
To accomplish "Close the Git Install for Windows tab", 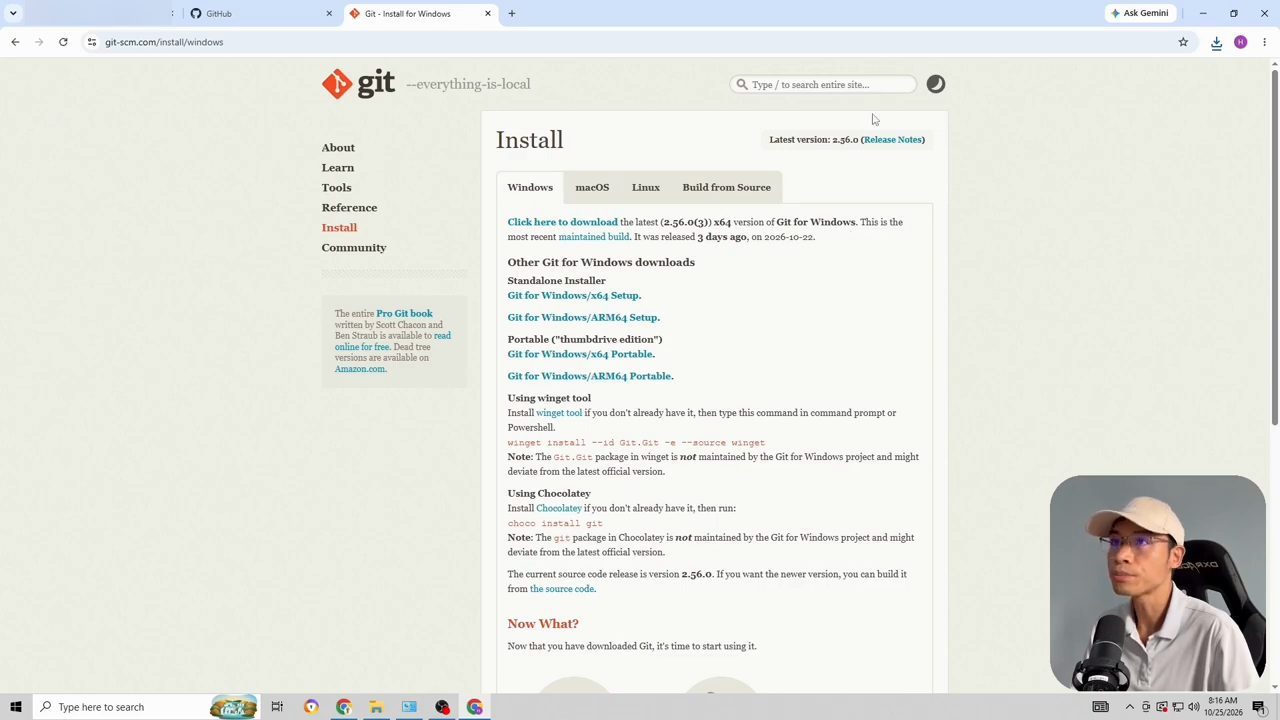I will pos(488,14).
